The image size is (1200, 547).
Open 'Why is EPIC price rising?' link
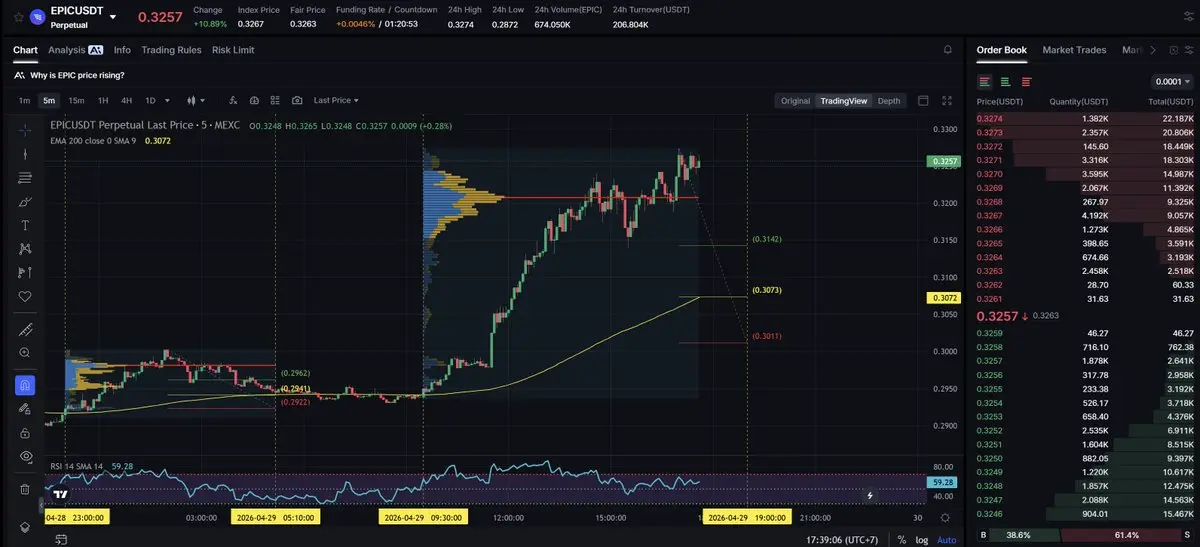[77, 75]
